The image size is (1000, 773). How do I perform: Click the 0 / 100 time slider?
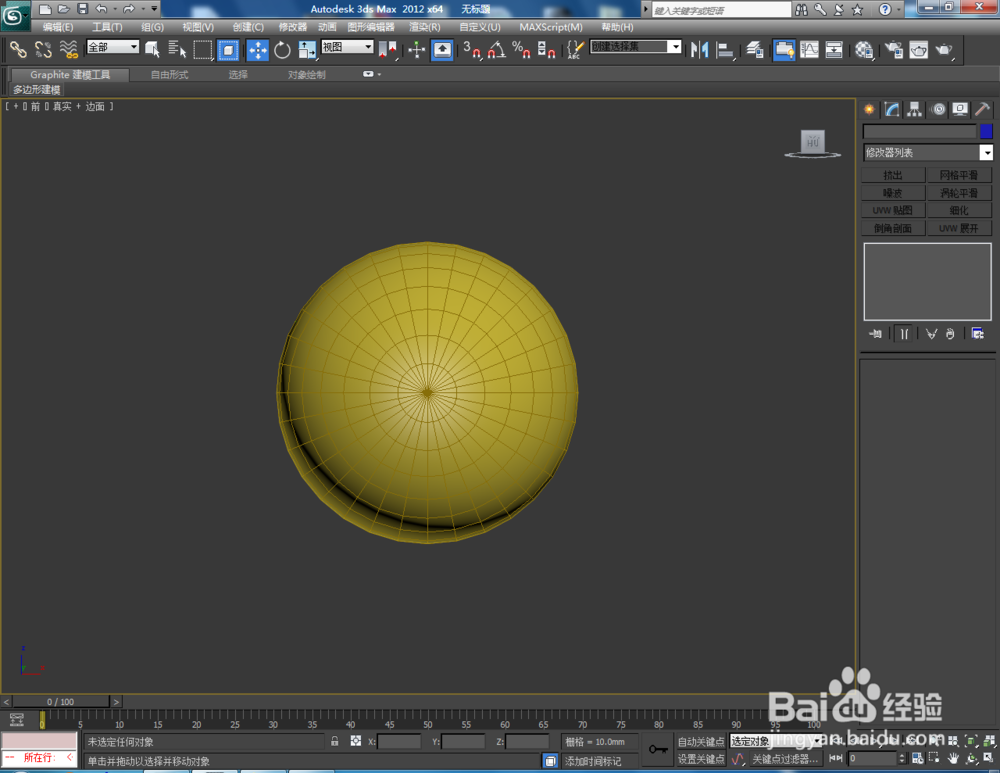[x=61, y=702]
